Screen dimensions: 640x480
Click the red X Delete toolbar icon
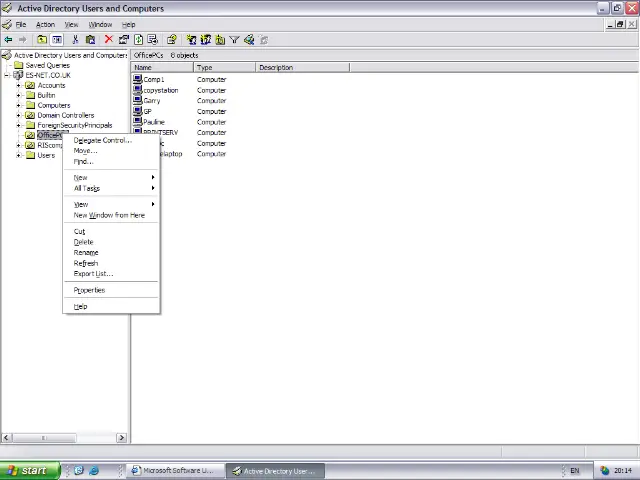tap(109, 39)
